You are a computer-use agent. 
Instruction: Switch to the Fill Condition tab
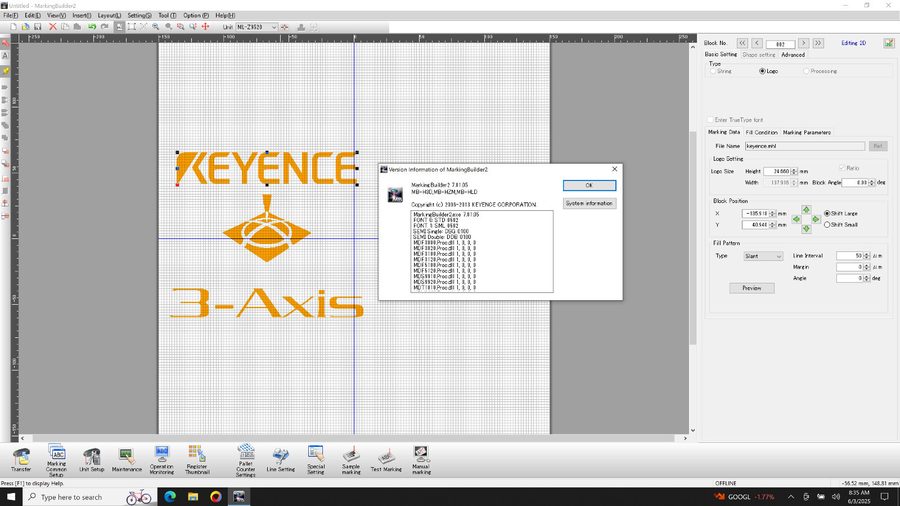pyautogui.click(x=762, y=133)
